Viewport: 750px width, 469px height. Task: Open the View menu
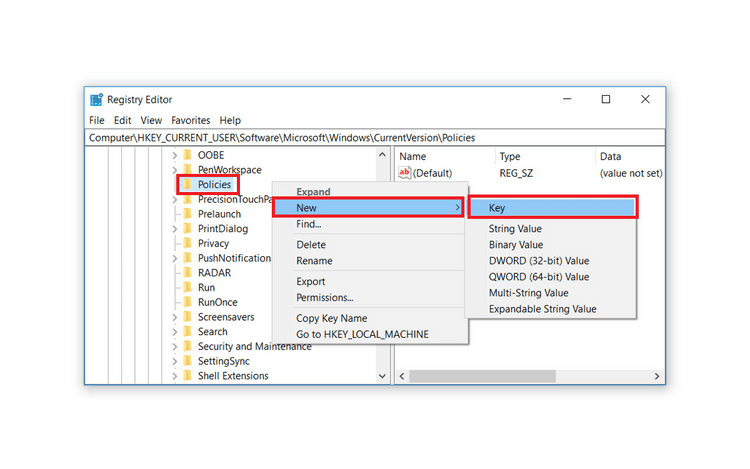click(x=151, y=120)
